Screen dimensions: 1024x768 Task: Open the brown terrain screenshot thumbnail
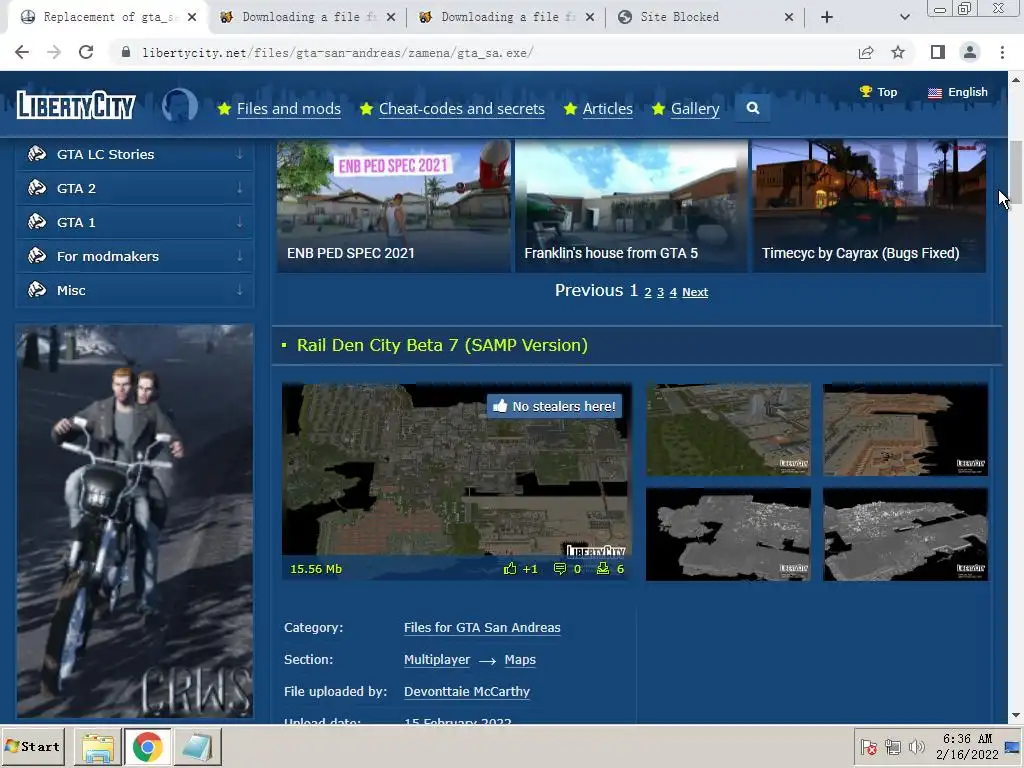[905, 430]
